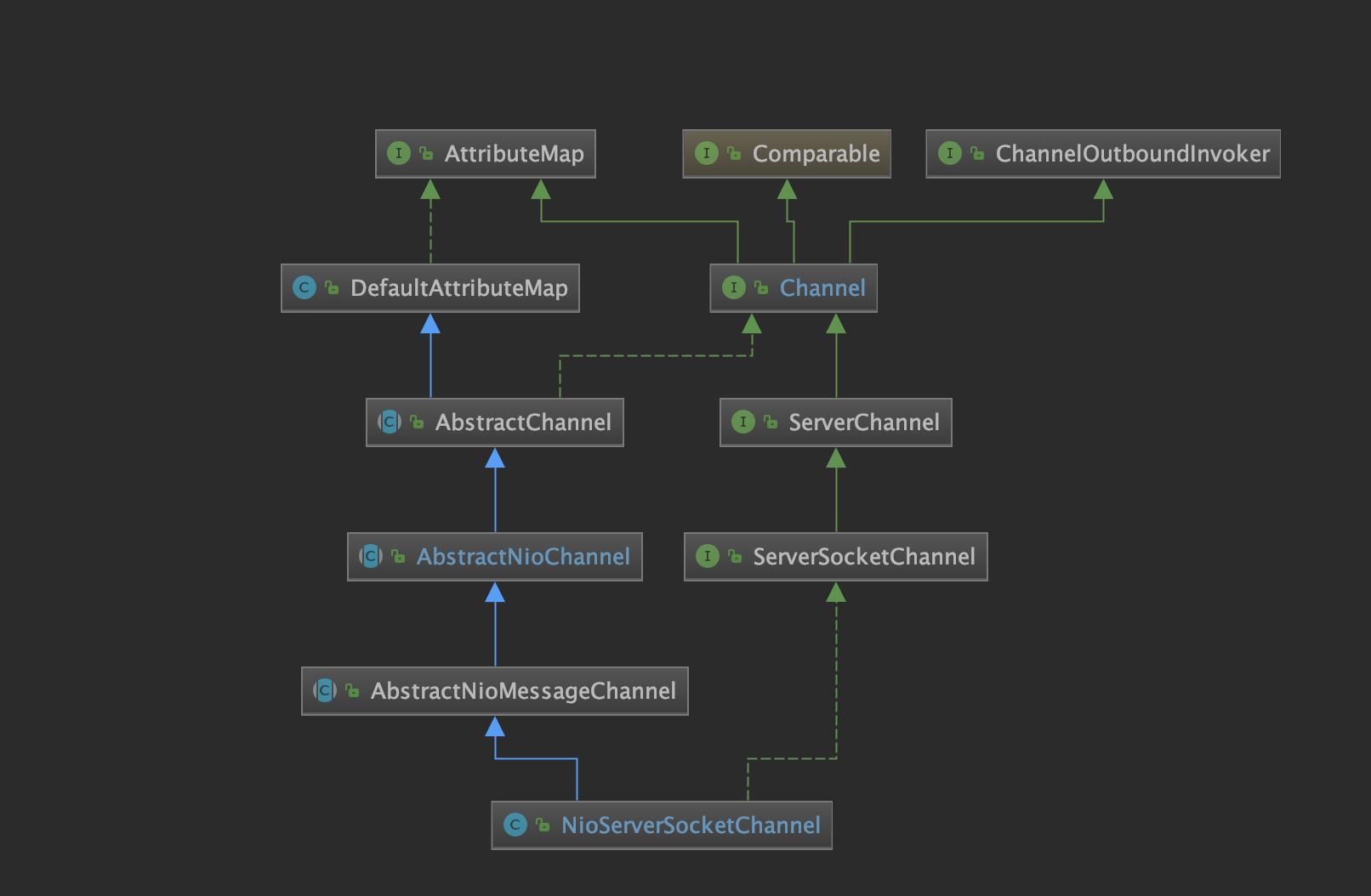Click the public lock icon on ChannelOutboundInvoker
The image size is (1371, 896).
(978, 154)
